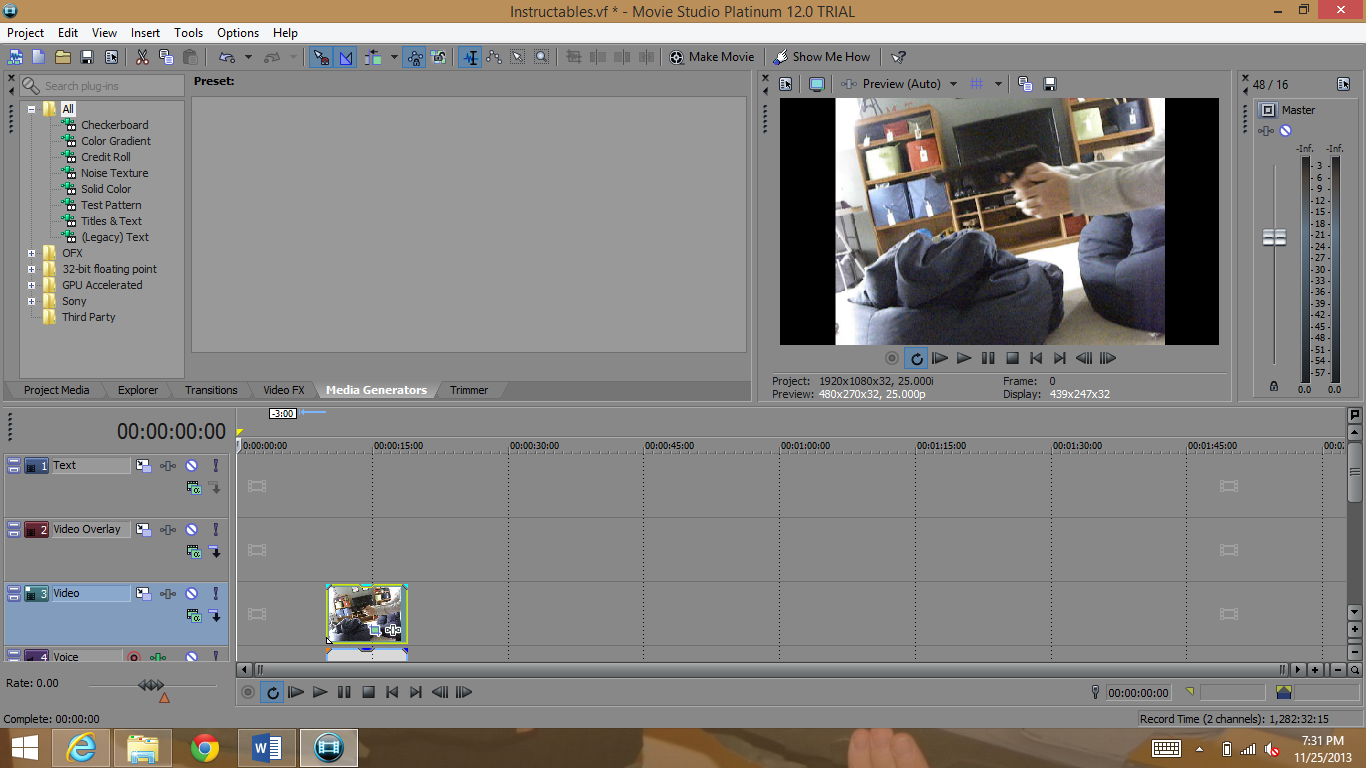Click the Cut scissors icon in the toolbar
This screenshot has height=768, width=1366.
142,57
